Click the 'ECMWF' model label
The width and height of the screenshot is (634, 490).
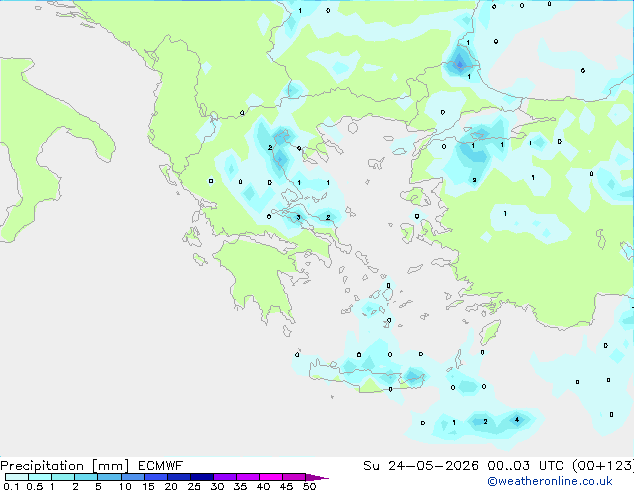coord(161,466)
